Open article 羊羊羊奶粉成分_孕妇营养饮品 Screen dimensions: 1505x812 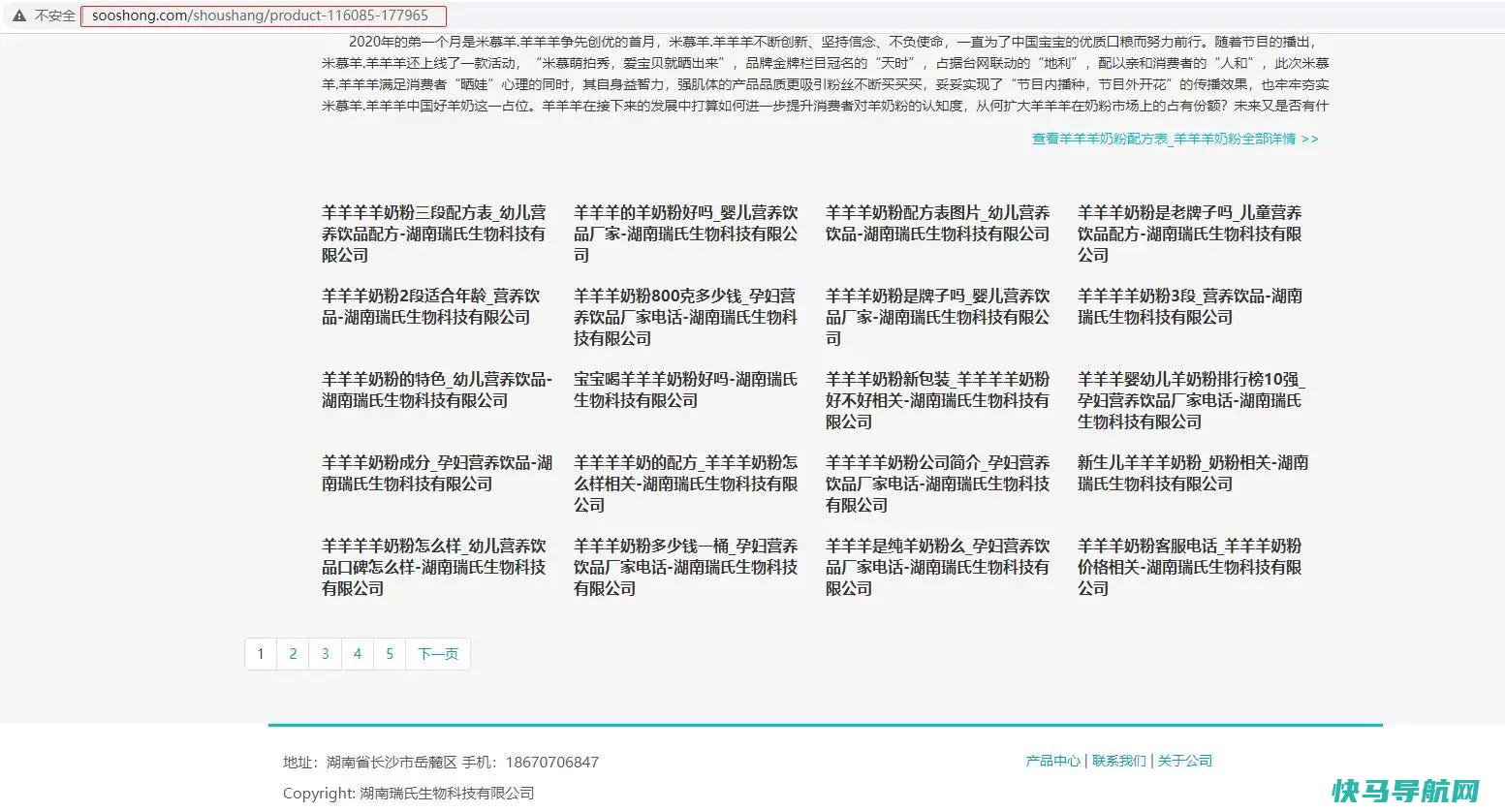pos(437,473)
